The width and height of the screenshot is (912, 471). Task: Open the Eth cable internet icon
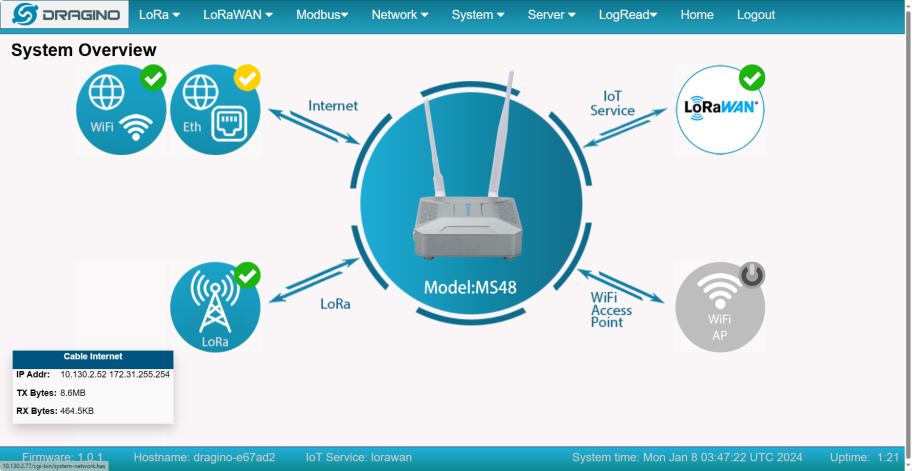pos(215,110)
